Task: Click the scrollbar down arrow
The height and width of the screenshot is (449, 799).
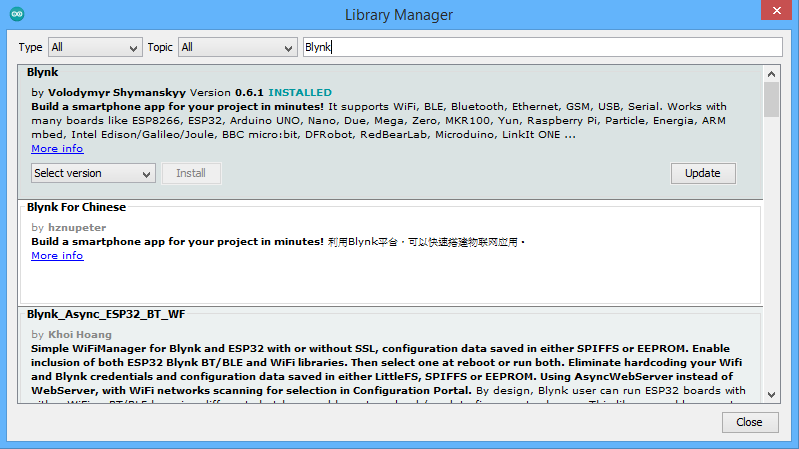Action: tap(771, 397)
